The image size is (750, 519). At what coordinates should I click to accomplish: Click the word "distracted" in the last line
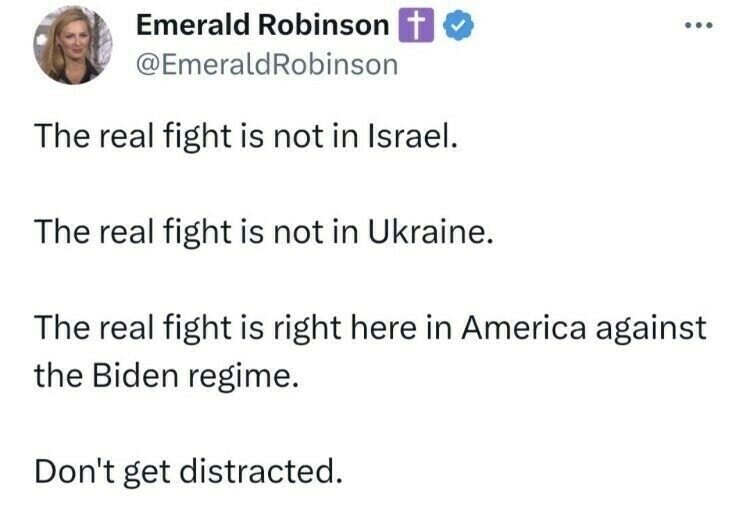(x=256, y=471)
